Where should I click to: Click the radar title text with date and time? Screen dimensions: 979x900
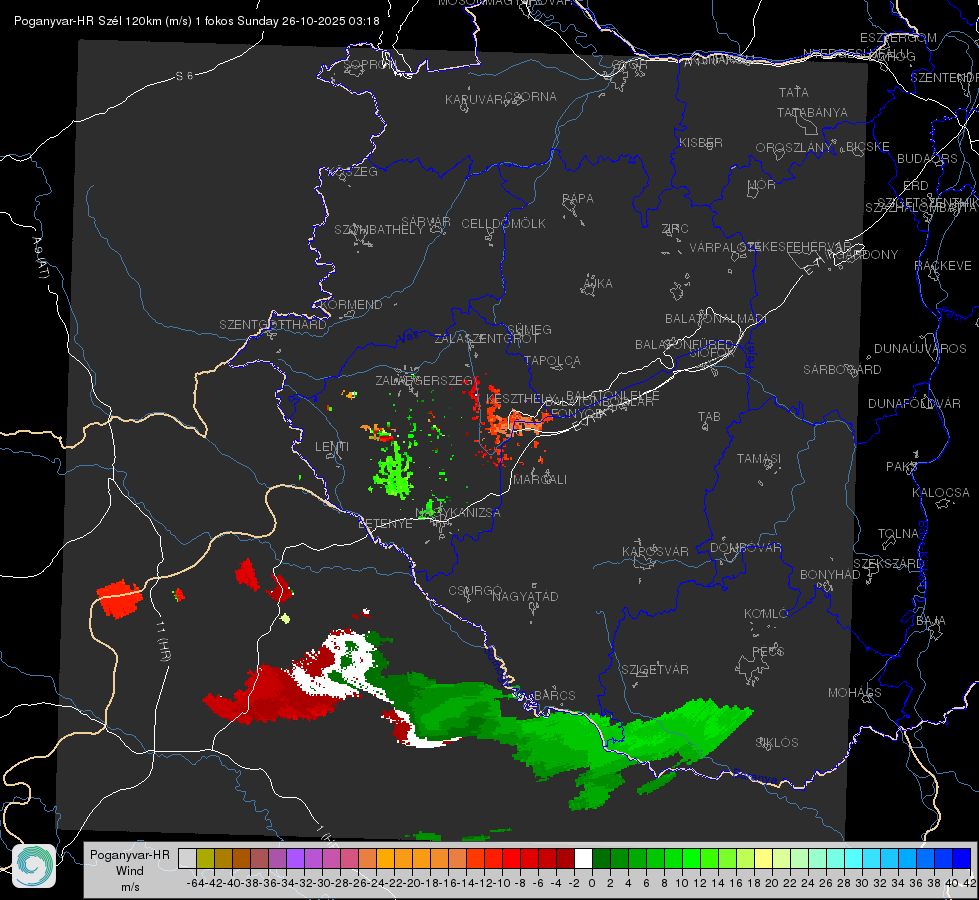pos(197,21)
